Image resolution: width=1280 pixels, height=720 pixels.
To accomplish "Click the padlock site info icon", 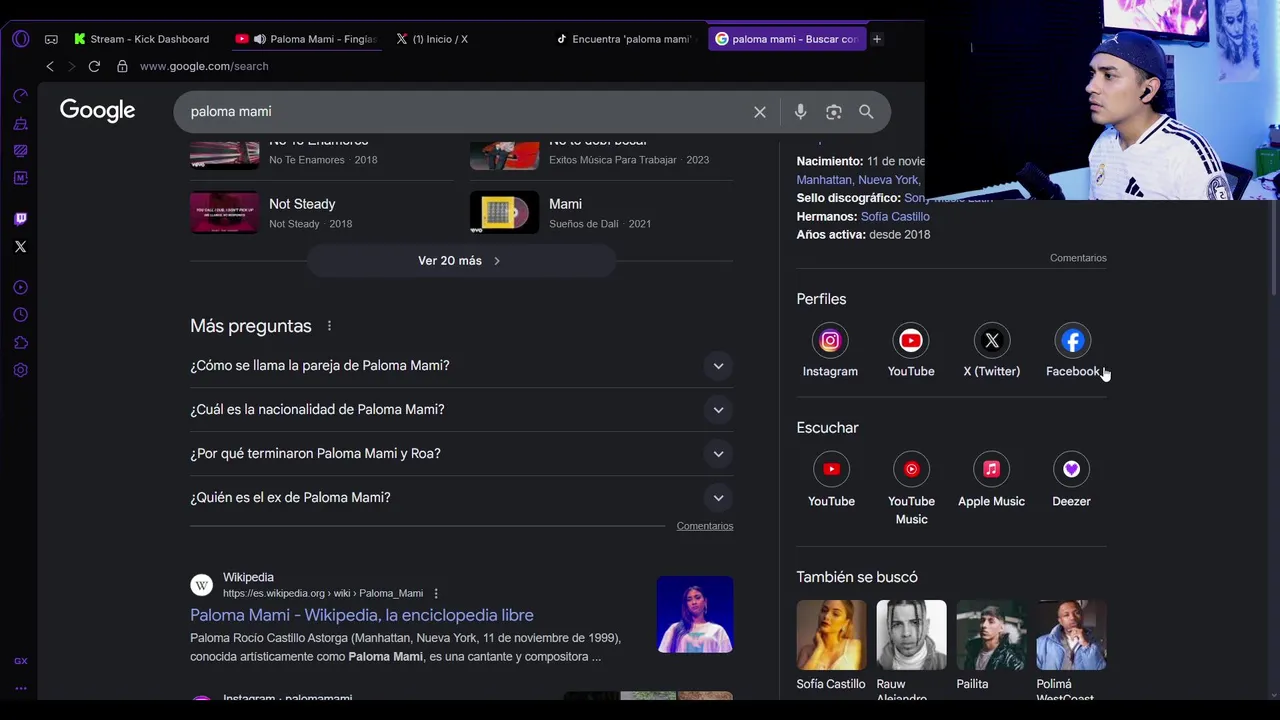I will (x=122, y=66).
